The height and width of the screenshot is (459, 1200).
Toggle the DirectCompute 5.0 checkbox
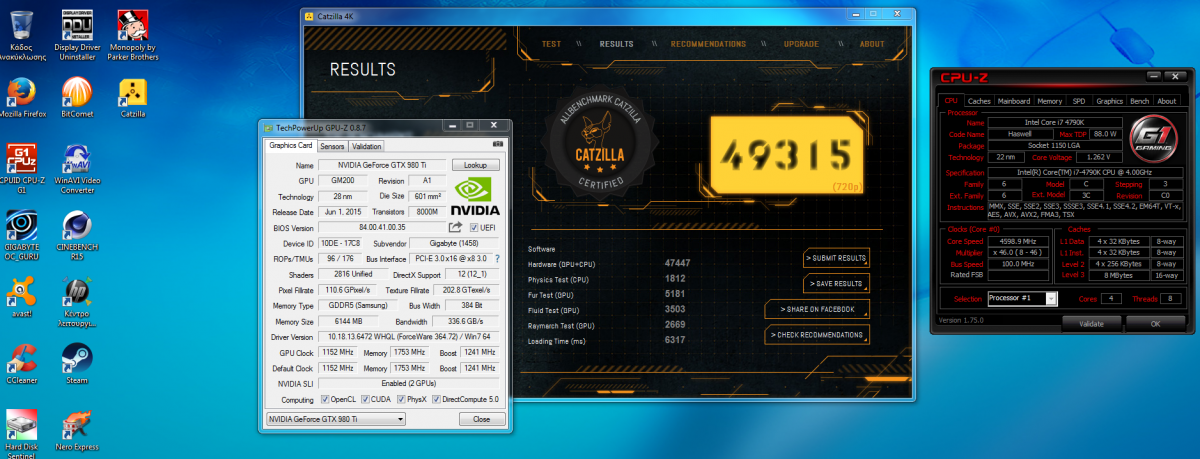436,399
